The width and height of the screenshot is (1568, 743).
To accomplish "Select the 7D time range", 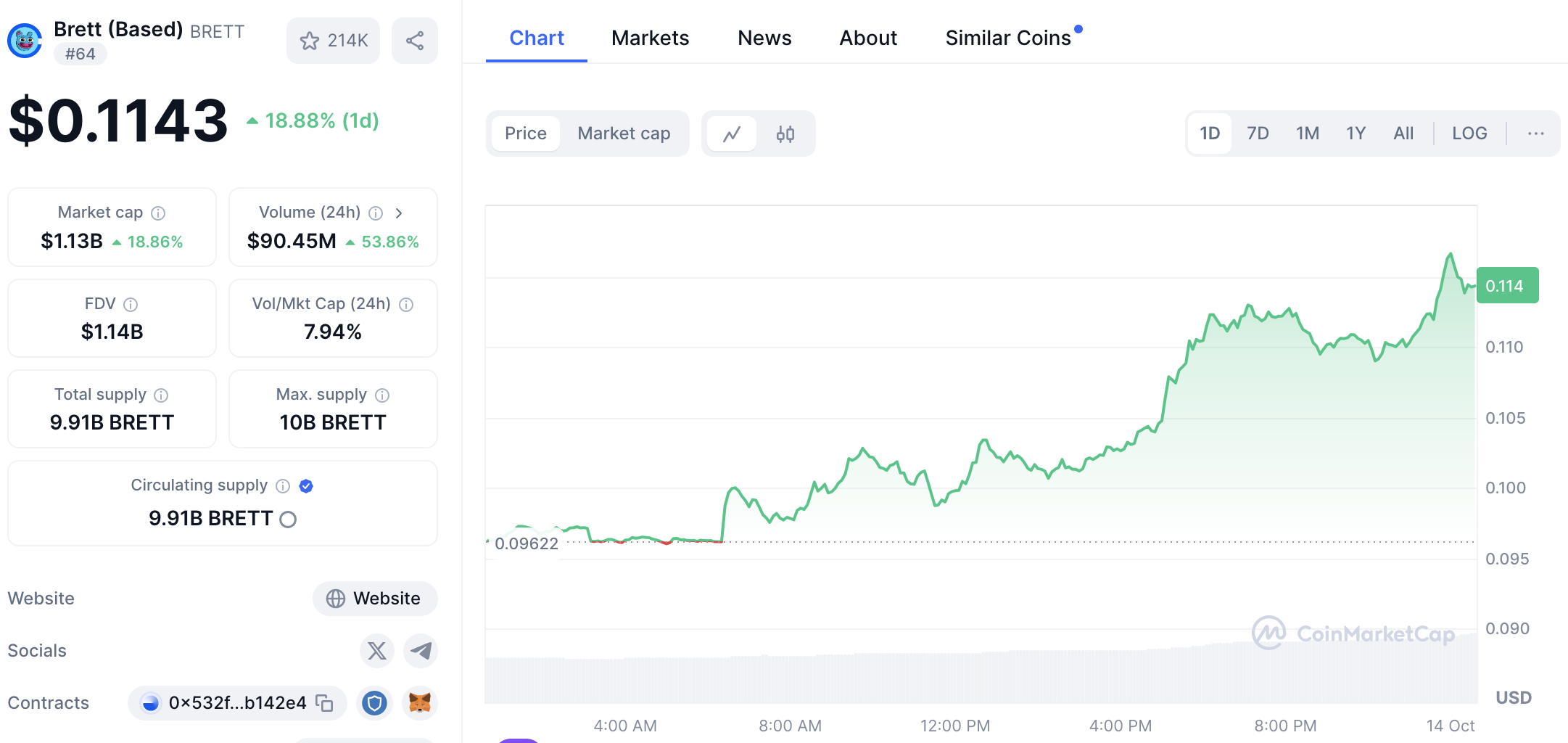I will point(1258,134).
